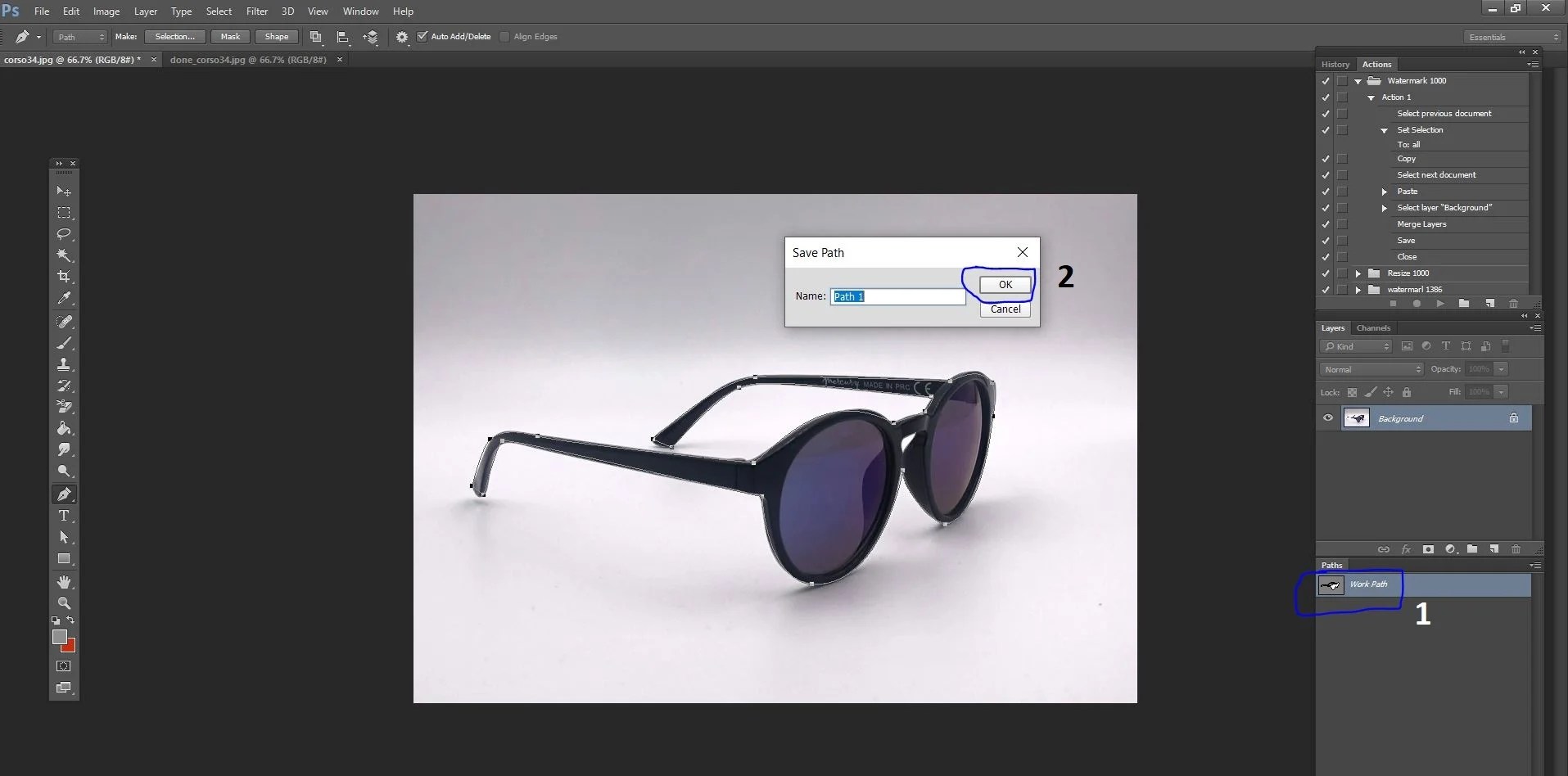The image size is (1568, 776).
Task: Select the Zoom tool in the toolbar
Action: (64, 602)
